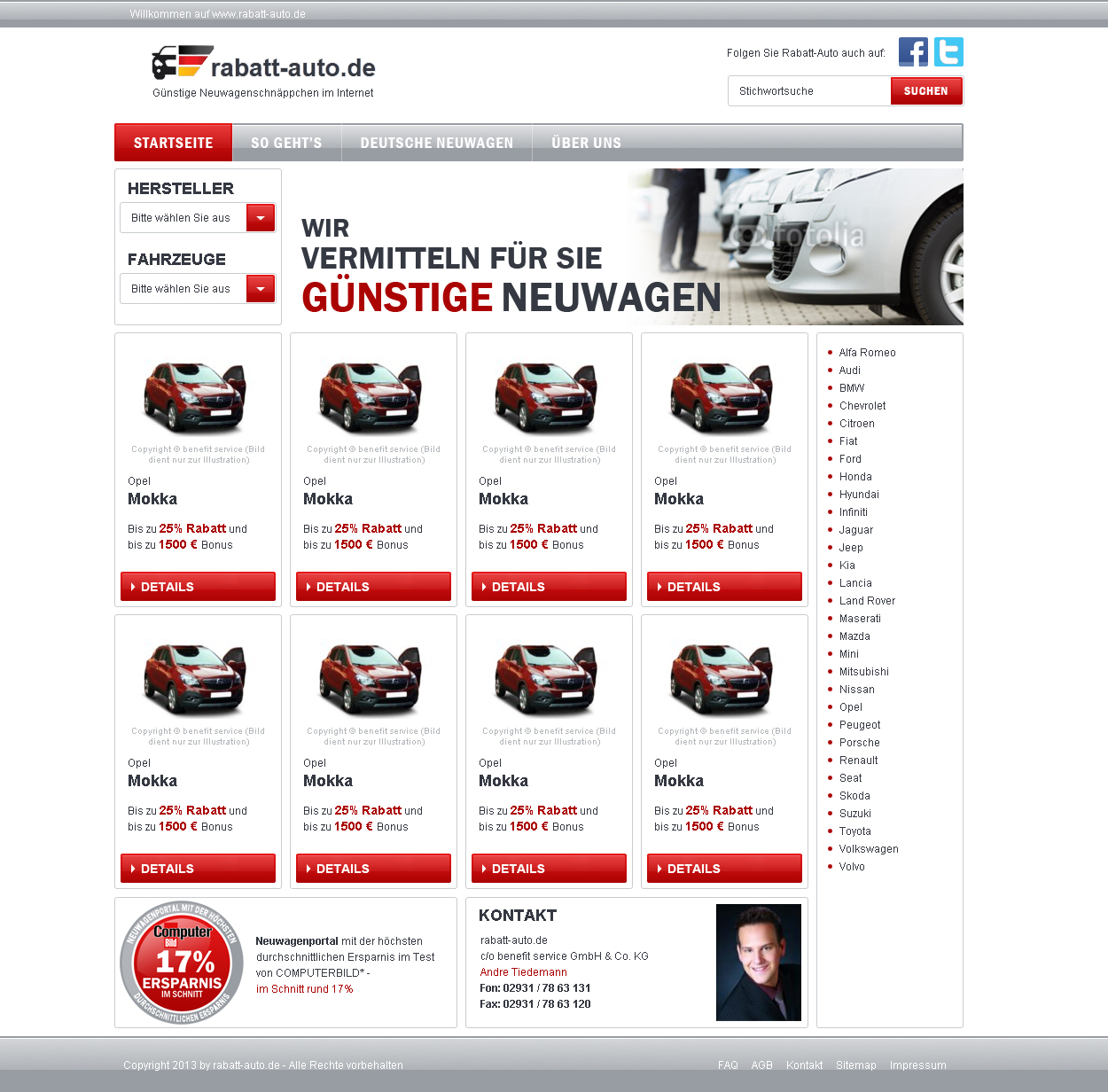1108x1092 pixels.
Task: Select Peugeot from the brand list
Action: [x=860, y=725]
